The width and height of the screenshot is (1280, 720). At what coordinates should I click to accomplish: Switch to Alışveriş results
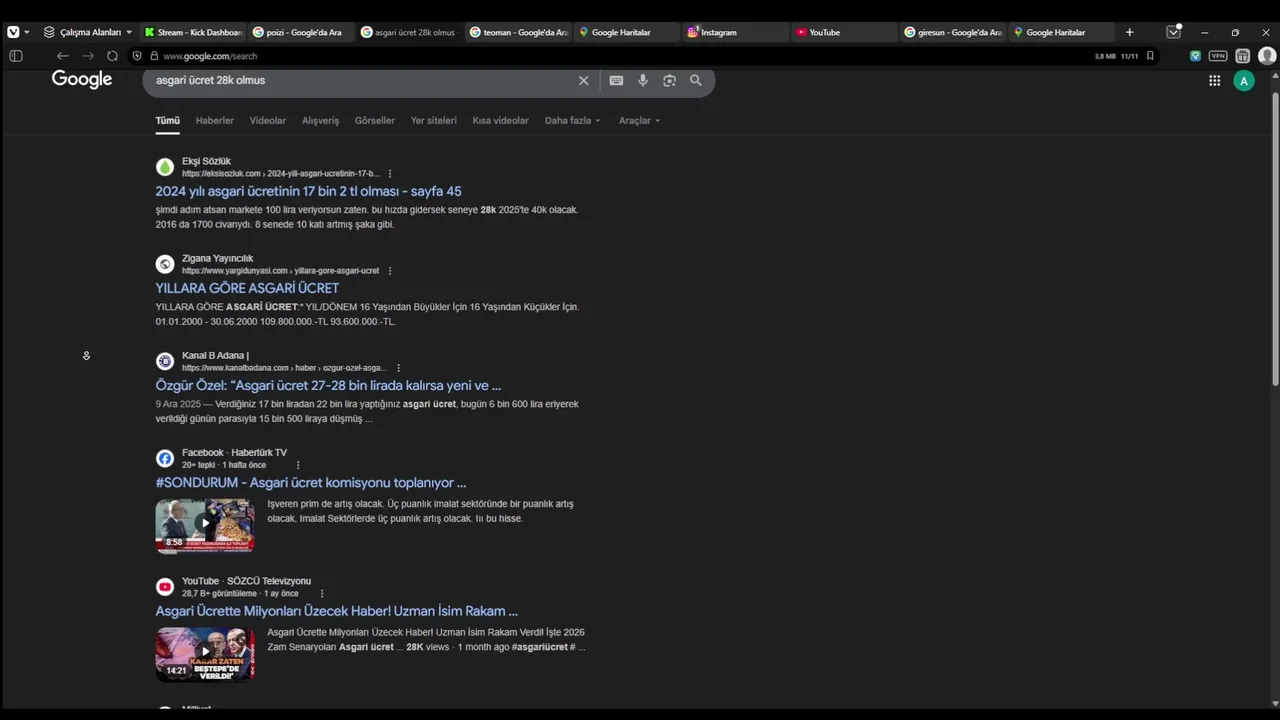[320, 121]
